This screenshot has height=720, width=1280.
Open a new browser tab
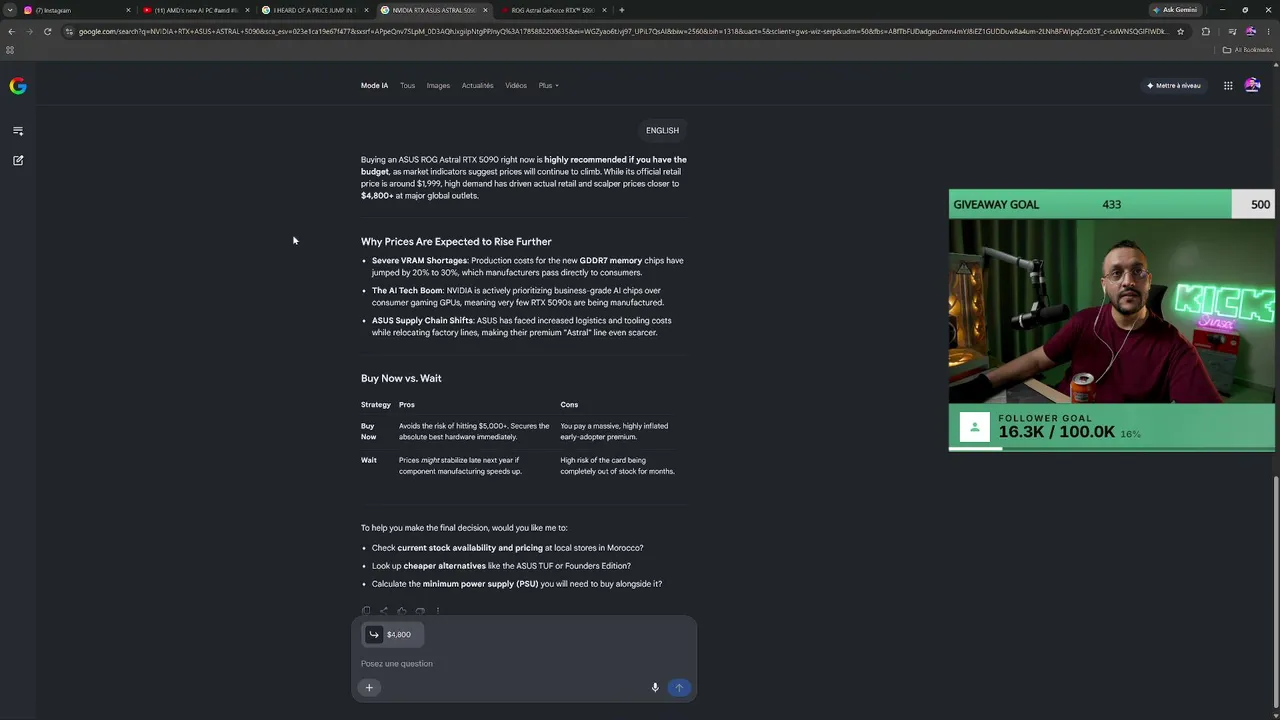click(622, 10)
